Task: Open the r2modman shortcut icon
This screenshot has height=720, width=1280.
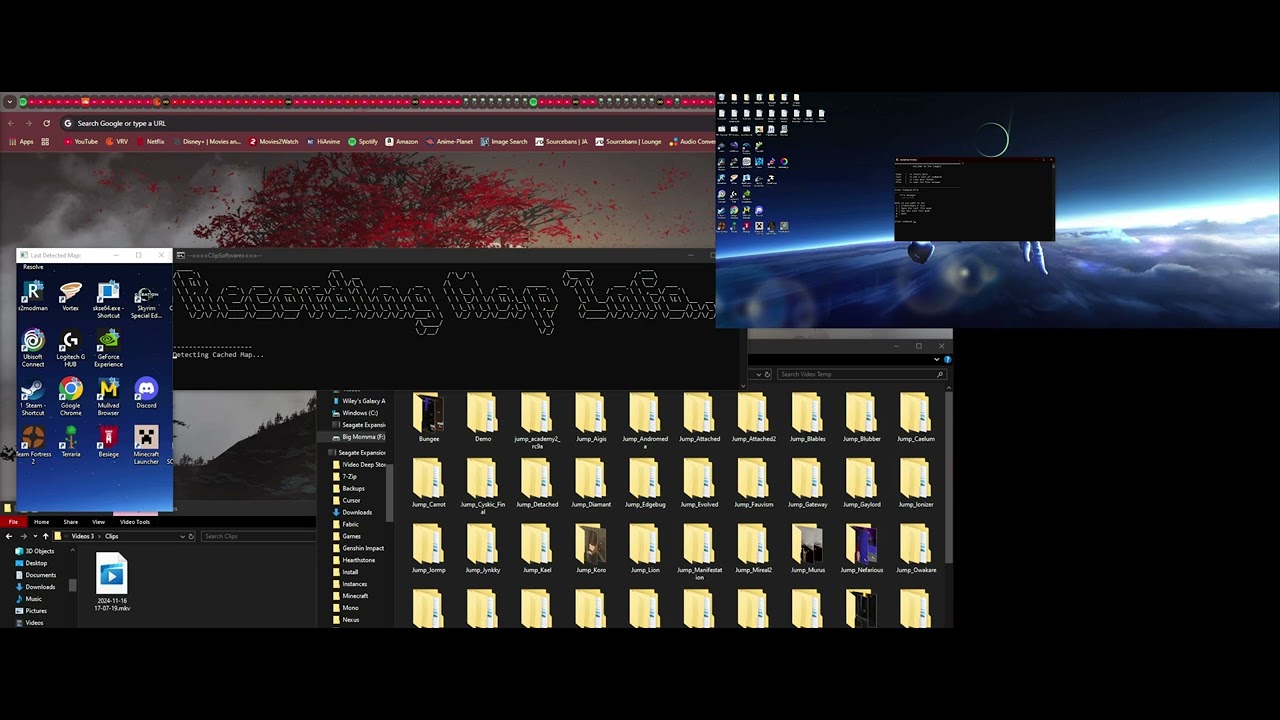Action: pyautogui.click(x=33, y=296)
